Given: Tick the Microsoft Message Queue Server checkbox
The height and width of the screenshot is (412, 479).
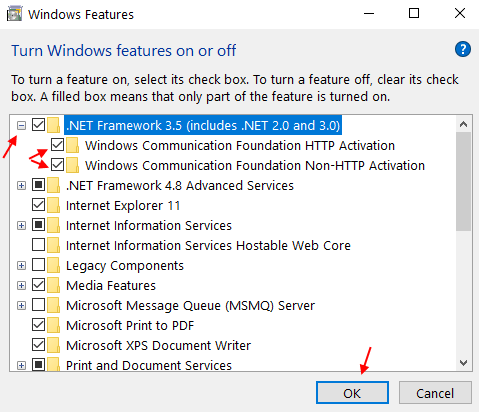Looking at the screenshot, I should coord(38,305).
